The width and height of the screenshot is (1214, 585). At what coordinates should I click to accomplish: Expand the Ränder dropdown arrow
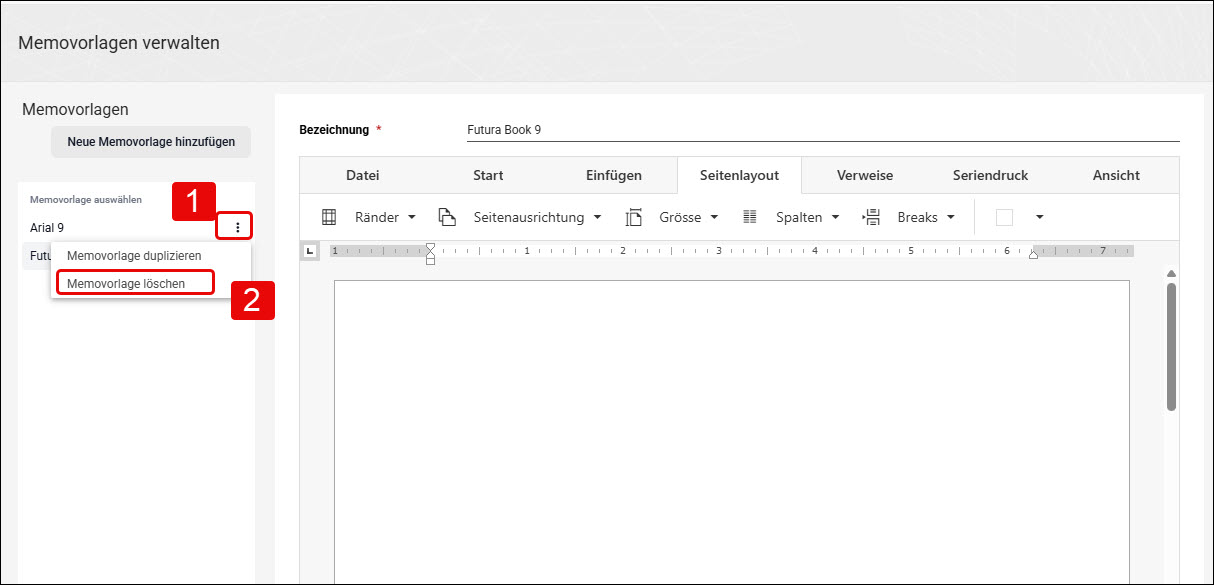pyautogui.click(x=412, y=217)
